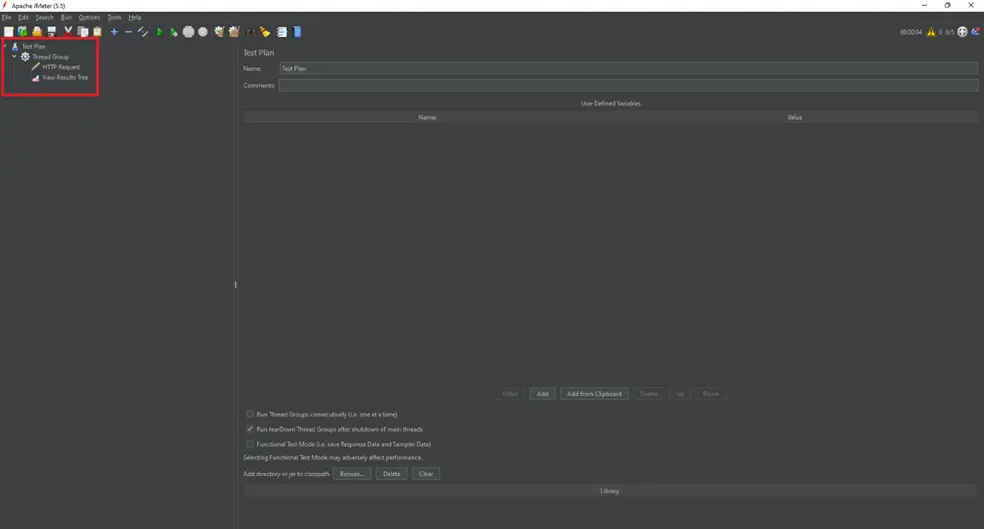Click the Test Plan flask icon in the tree
Screen dimensions: 984x529
click(x=15, y=46)
